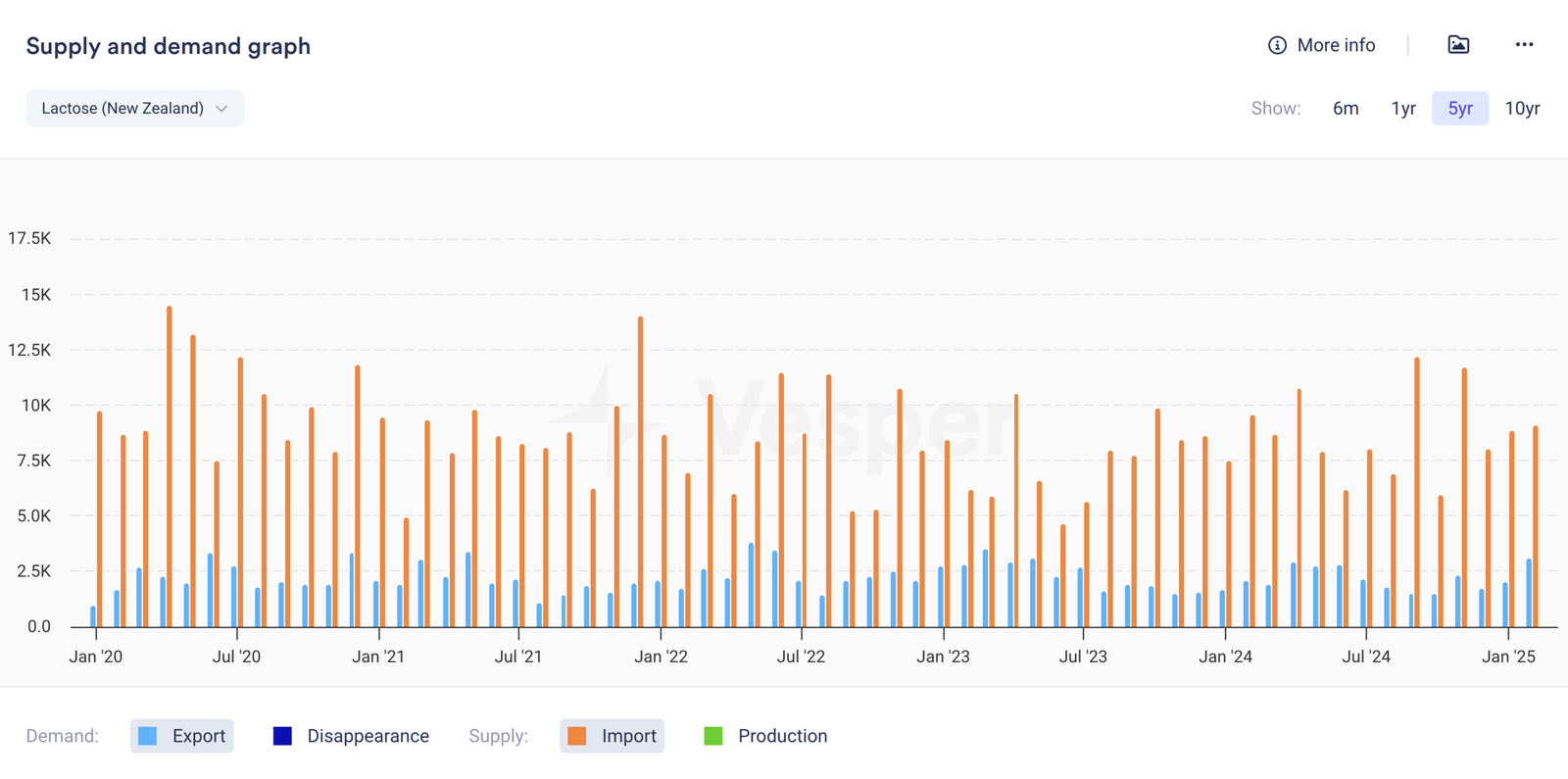Click the info circle icon beside More info
Screen dimensions: 1568x779
pos(1277,45)
